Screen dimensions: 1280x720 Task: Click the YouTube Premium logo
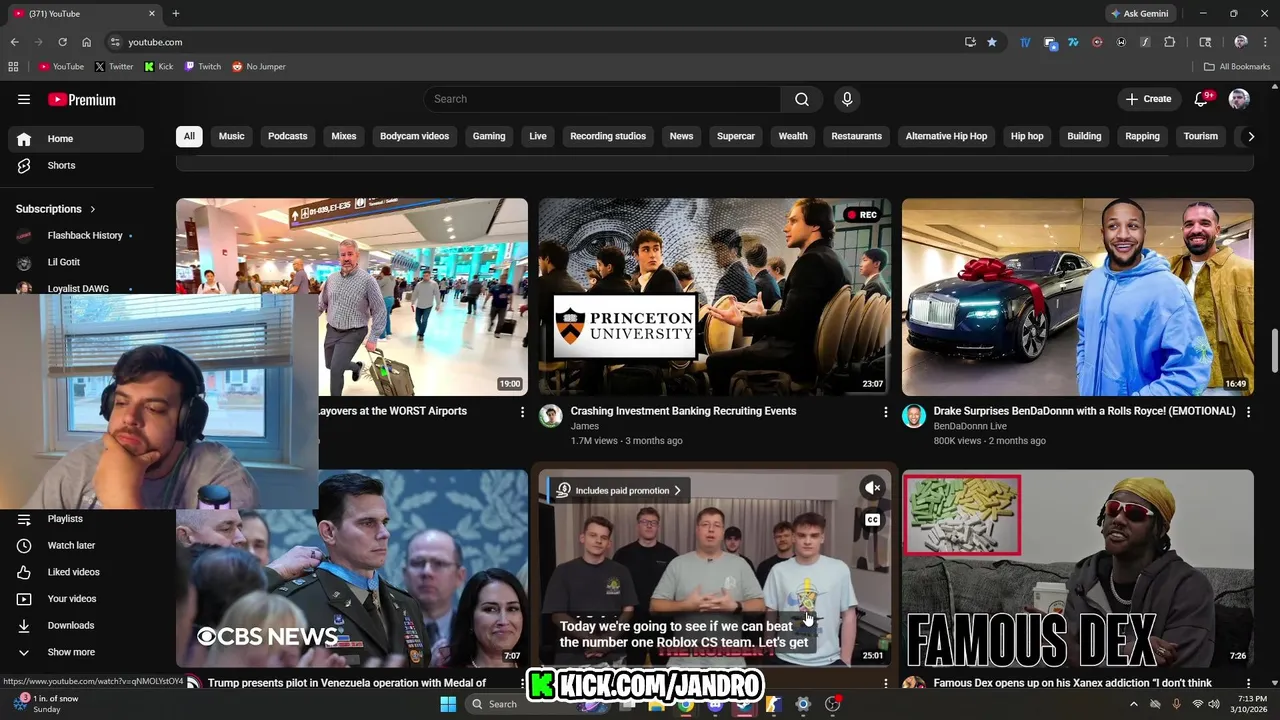tap(82, 99)
